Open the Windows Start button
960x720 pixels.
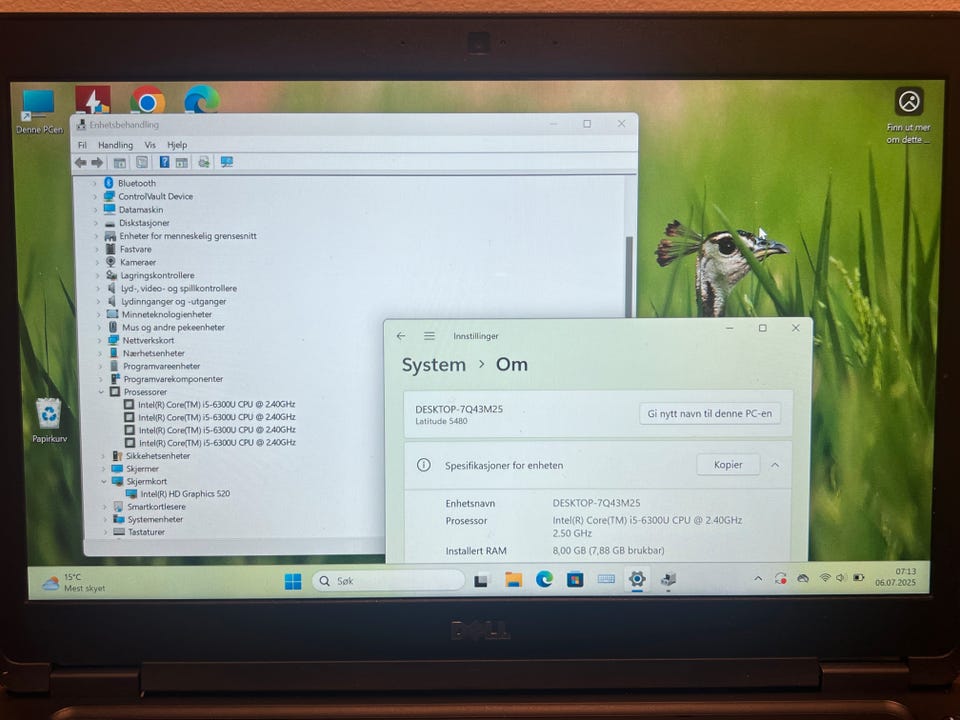tap(293, 581)
